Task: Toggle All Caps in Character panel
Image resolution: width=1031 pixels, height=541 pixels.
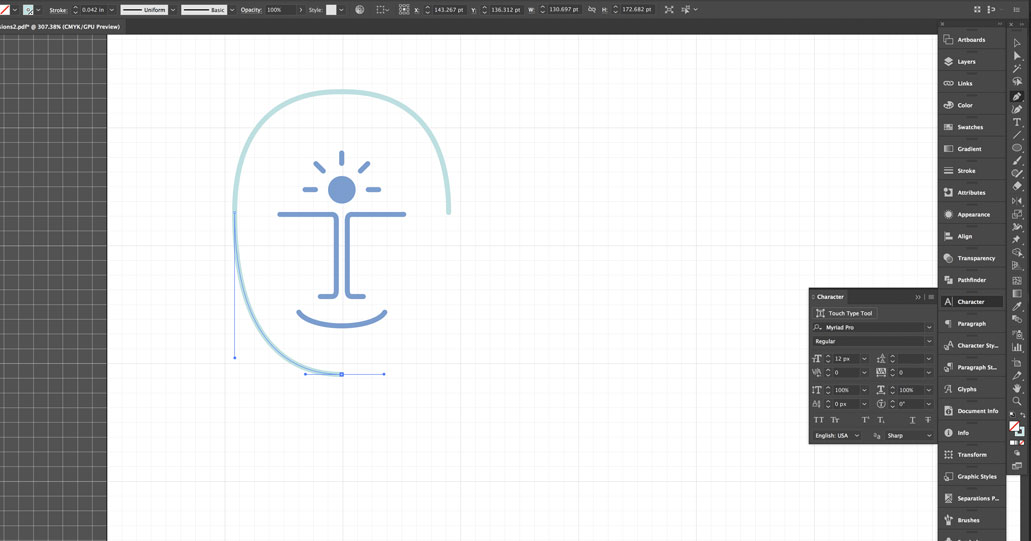Action: pyautogui.click(x=819, y=420)
